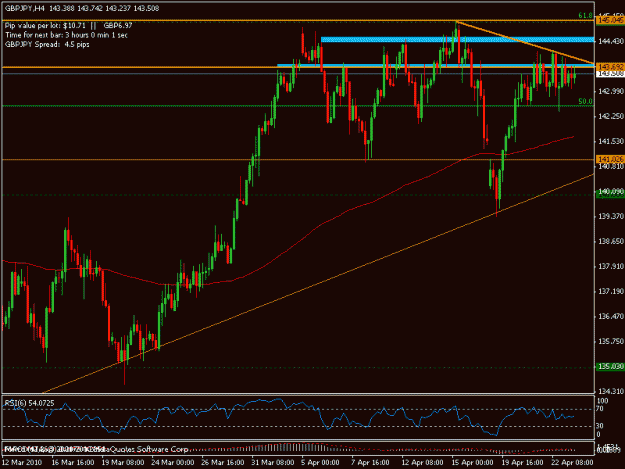Click the 134.310 price axis value

610,391
